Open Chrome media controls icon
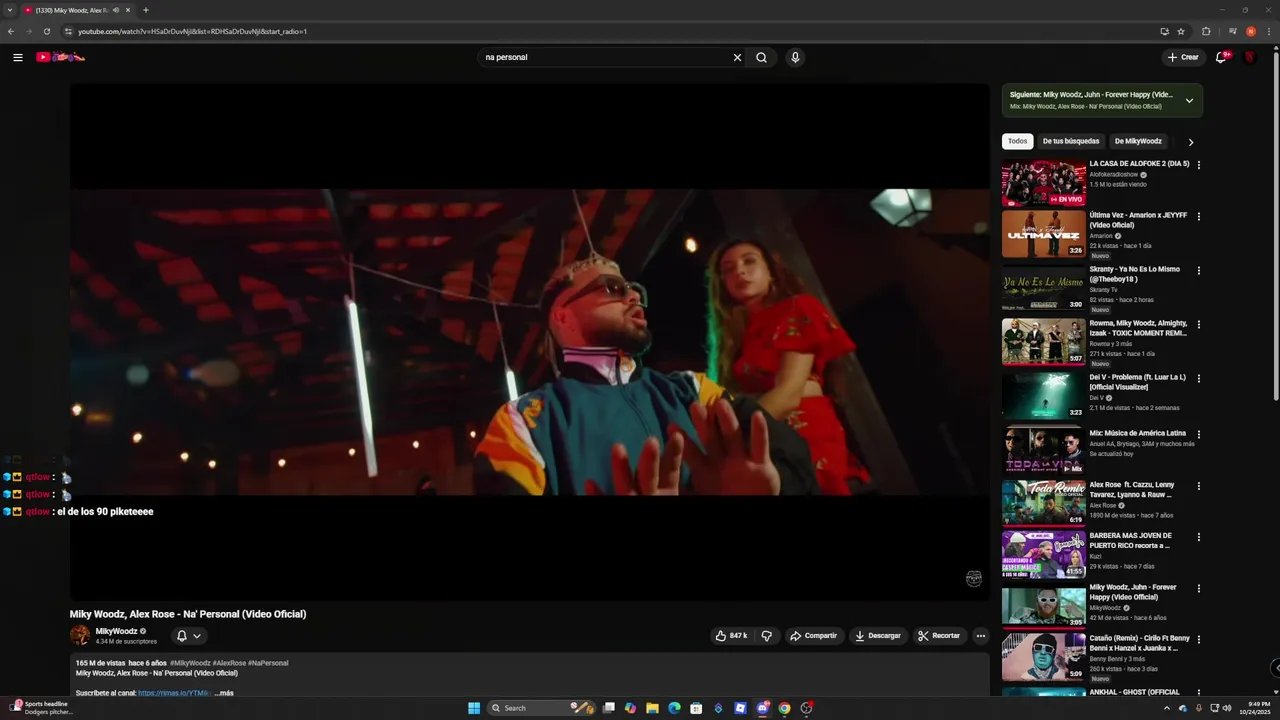Screen dimensions: 1280x720 click(x=1233, y=31)
